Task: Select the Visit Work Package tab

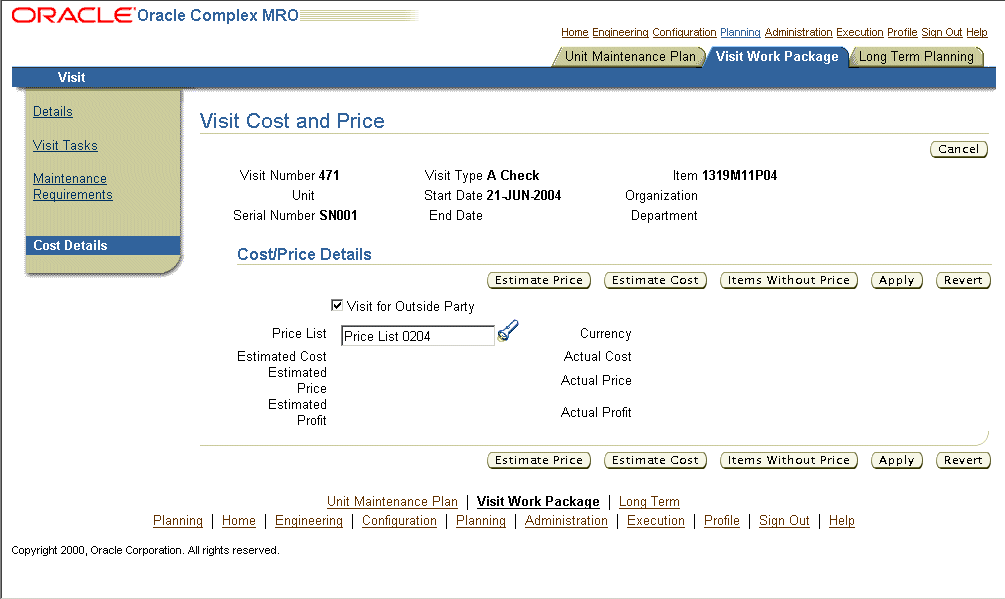Action: pos(777,56)
